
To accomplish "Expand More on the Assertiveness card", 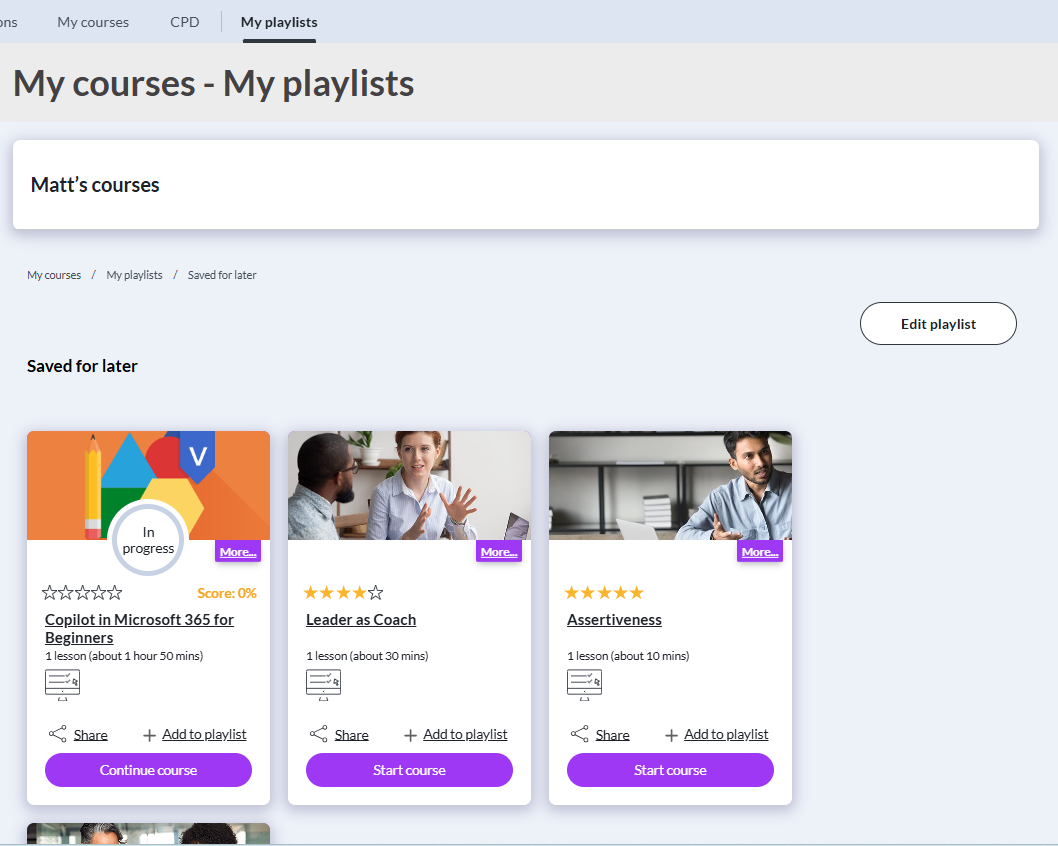I will pos(760,551).
